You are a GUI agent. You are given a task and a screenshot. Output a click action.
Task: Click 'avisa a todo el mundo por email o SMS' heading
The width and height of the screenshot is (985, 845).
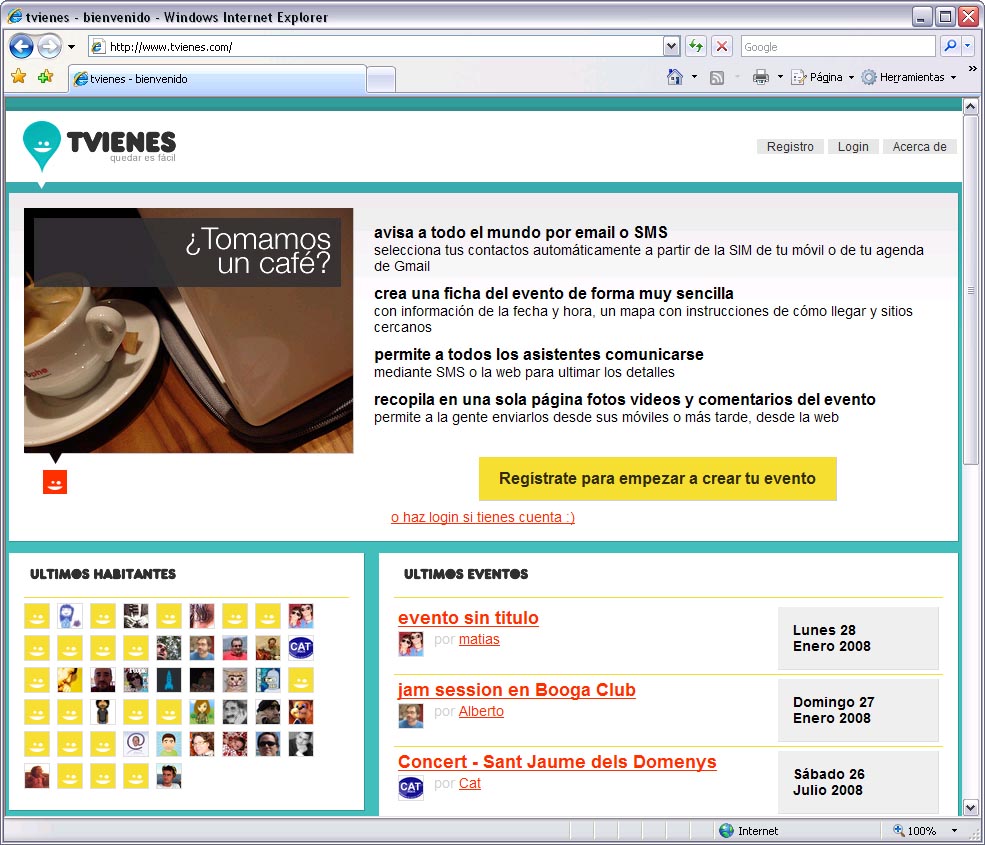(x=521, y=232)
